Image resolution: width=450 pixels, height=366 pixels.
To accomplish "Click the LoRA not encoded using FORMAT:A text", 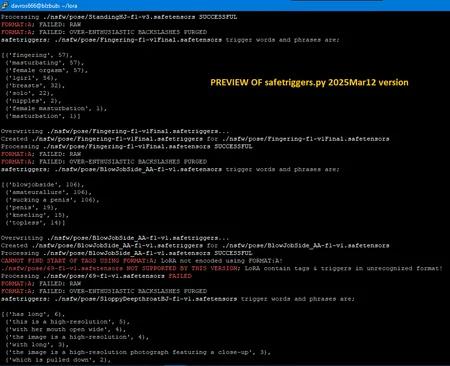I will (222, 261).
